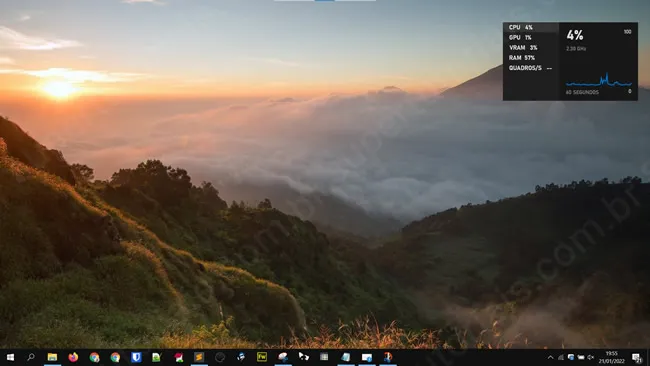Show hidden system tray icons
Viewport: 650px width, 366px height.
coord(551,357)
